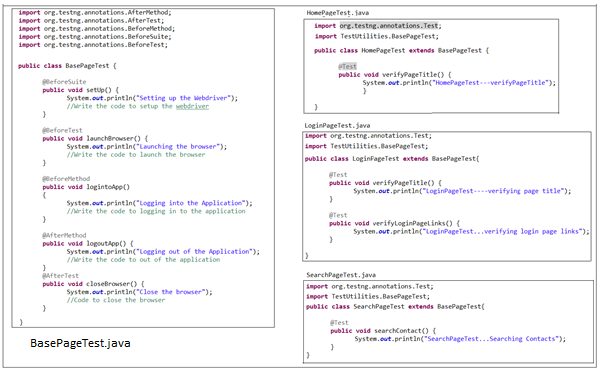Click the comment about launching the browser
Image resolution: width=602 pixels, height=373 pixels.
136,154
